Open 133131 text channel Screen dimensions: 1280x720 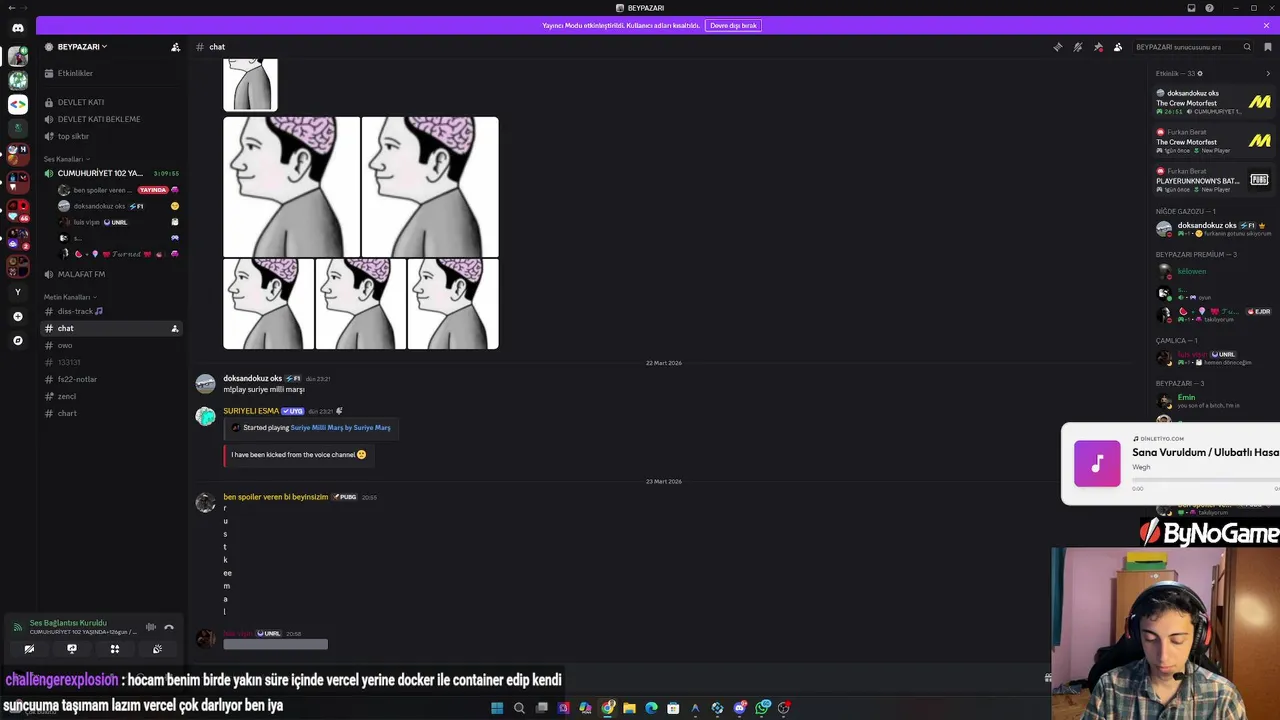[110, 362]
